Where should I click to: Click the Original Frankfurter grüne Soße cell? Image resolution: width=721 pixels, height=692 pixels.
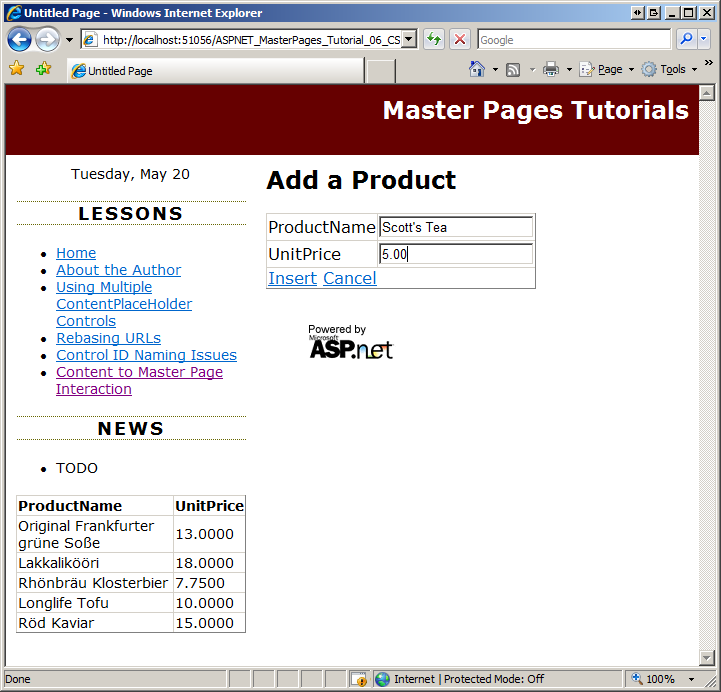(x=95, y=534)
